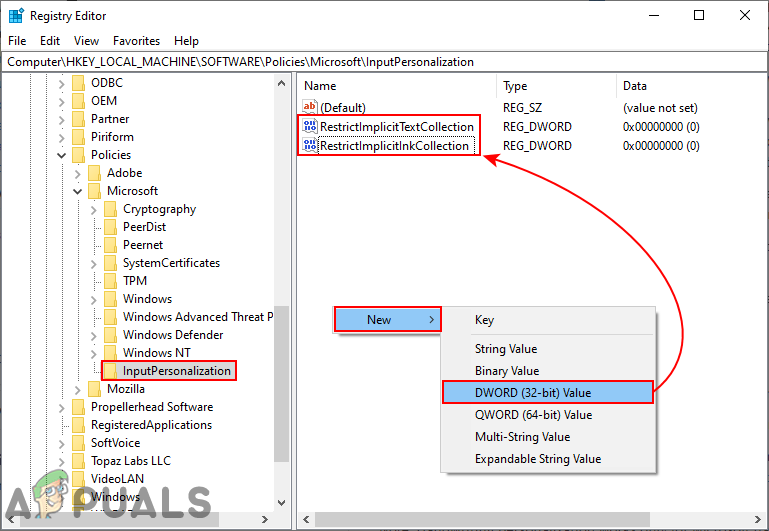This screenshot has width=769, height=531.
Task: Click the tree pane scroll-up arrow
Action: point(282,83)
